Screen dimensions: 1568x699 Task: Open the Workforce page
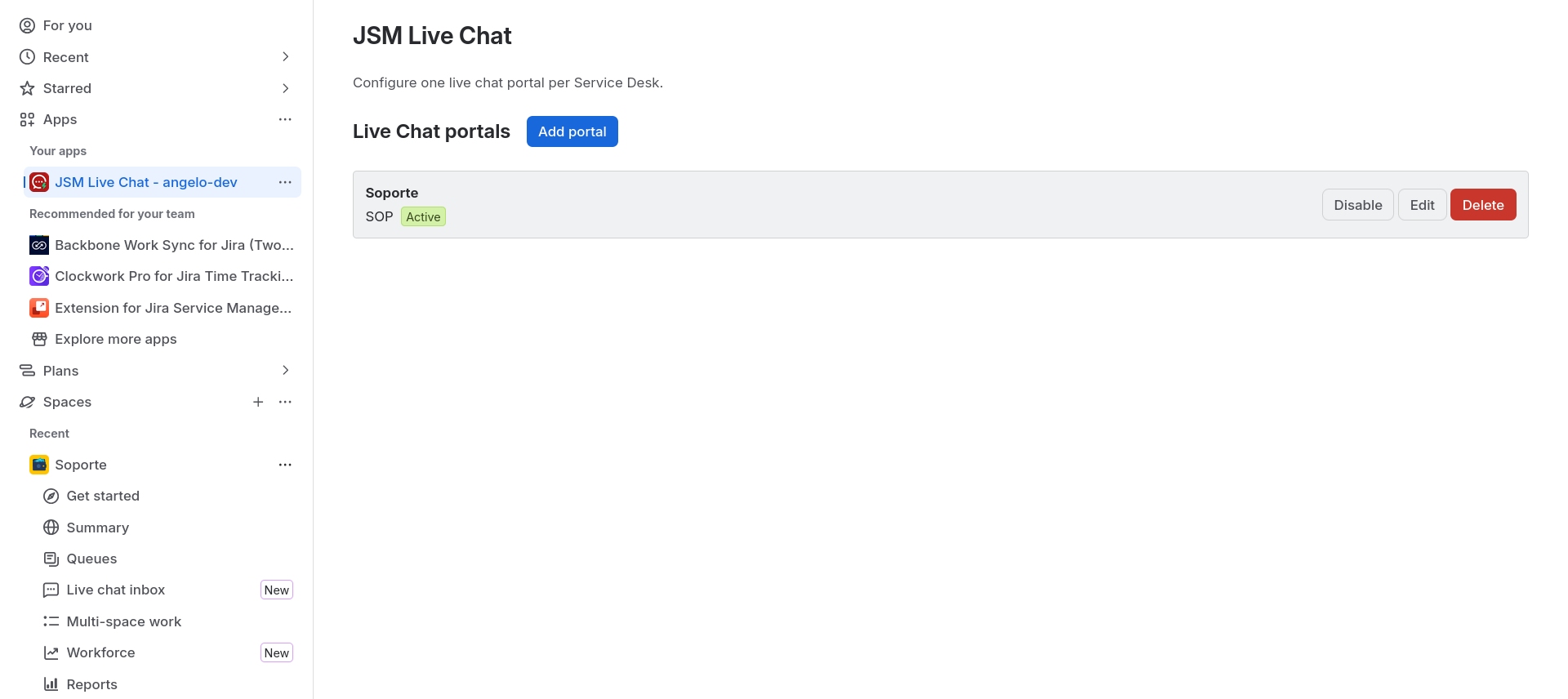[101, 652]
